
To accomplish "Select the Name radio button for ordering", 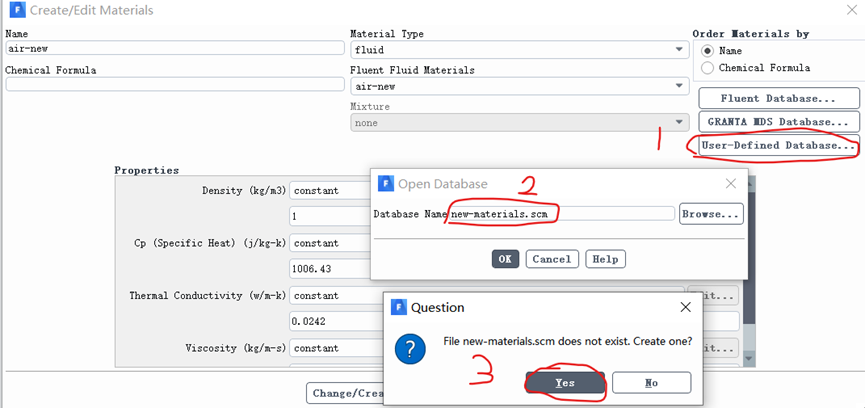I will (x=708, y=51).
